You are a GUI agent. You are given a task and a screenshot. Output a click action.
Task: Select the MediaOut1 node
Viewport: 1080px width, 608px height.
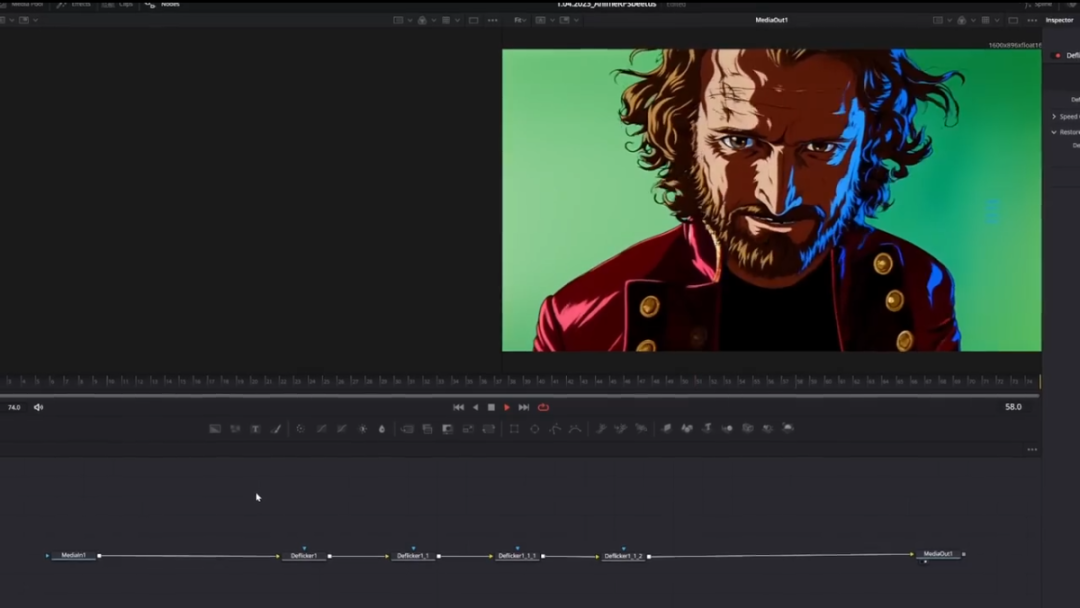(938, 554)
